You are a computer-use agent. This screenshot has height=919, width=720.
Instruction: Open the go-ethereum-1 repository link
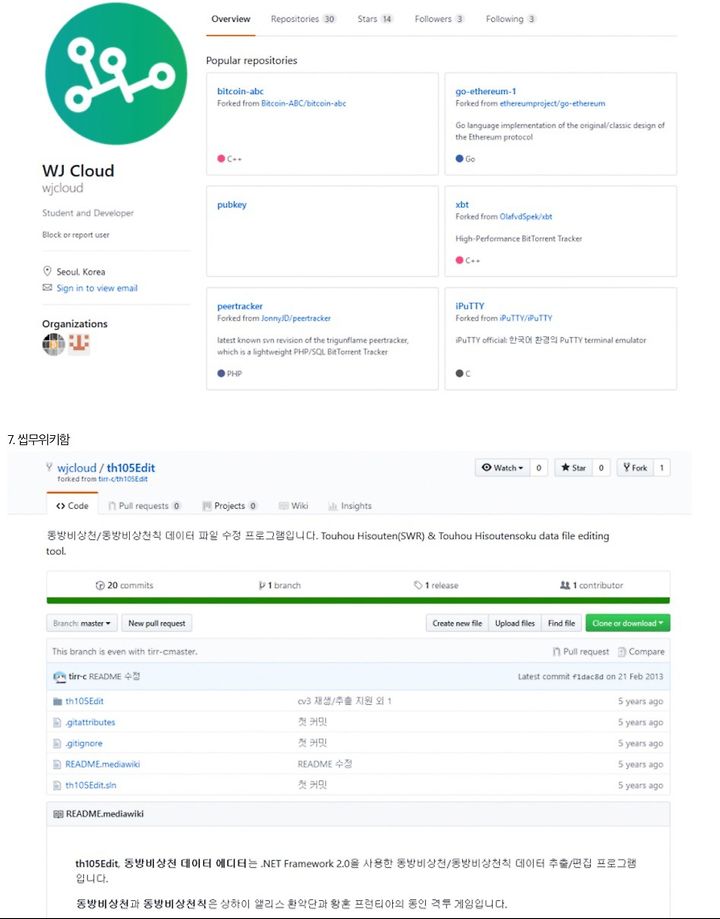[x=485, y=91]
